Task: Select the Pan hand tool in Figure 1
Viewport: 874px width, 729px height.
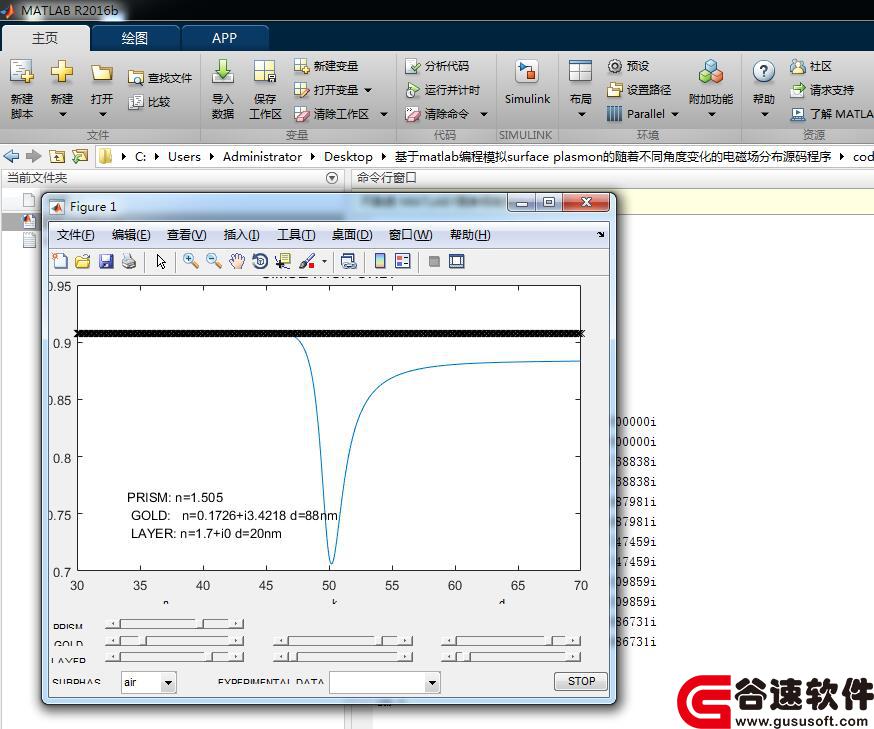Action: [237, 261]
